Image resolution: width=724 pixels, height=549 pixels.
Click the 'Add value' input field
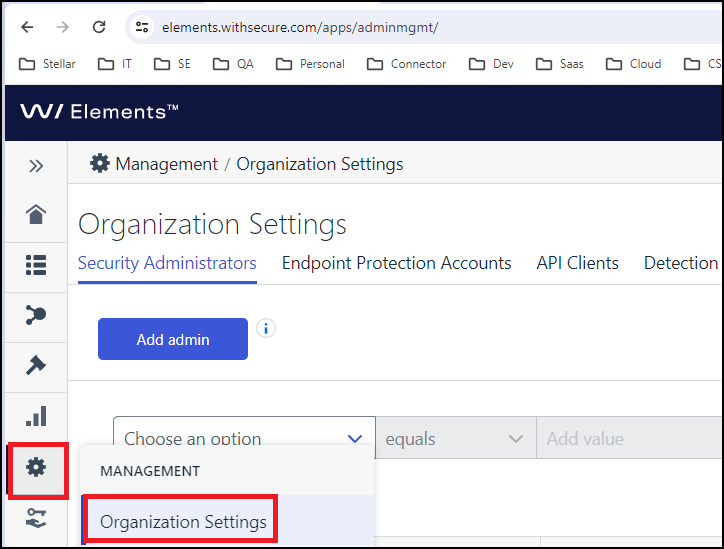[x=630, y=438]
